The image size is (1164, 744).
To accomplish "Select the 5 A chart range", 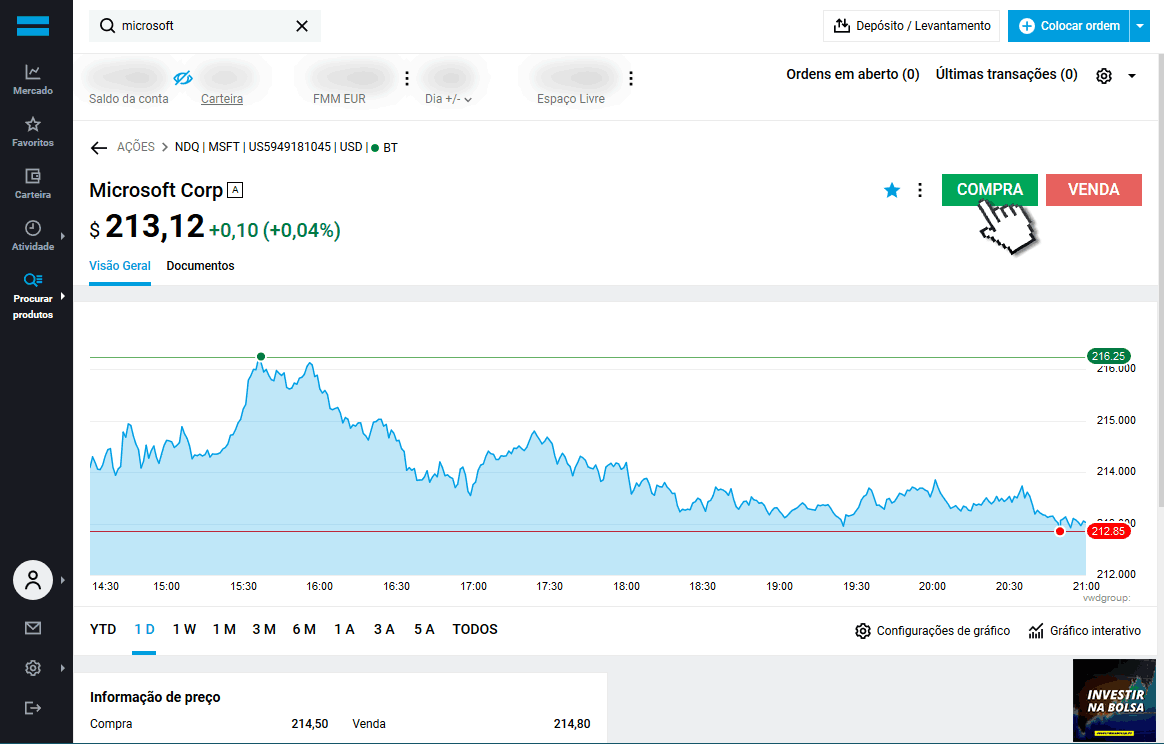I will (424, 630).
